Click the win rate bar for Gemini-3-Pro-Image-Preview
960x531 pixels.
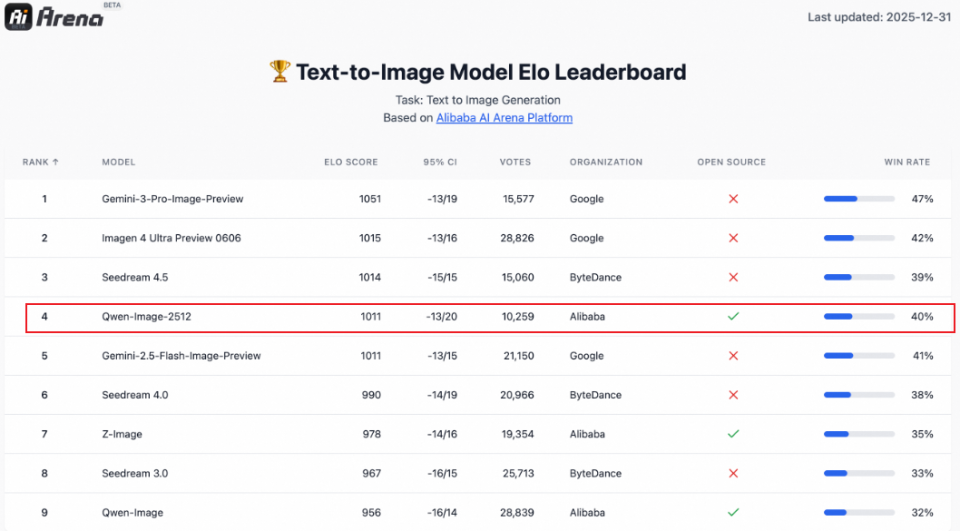859,199
